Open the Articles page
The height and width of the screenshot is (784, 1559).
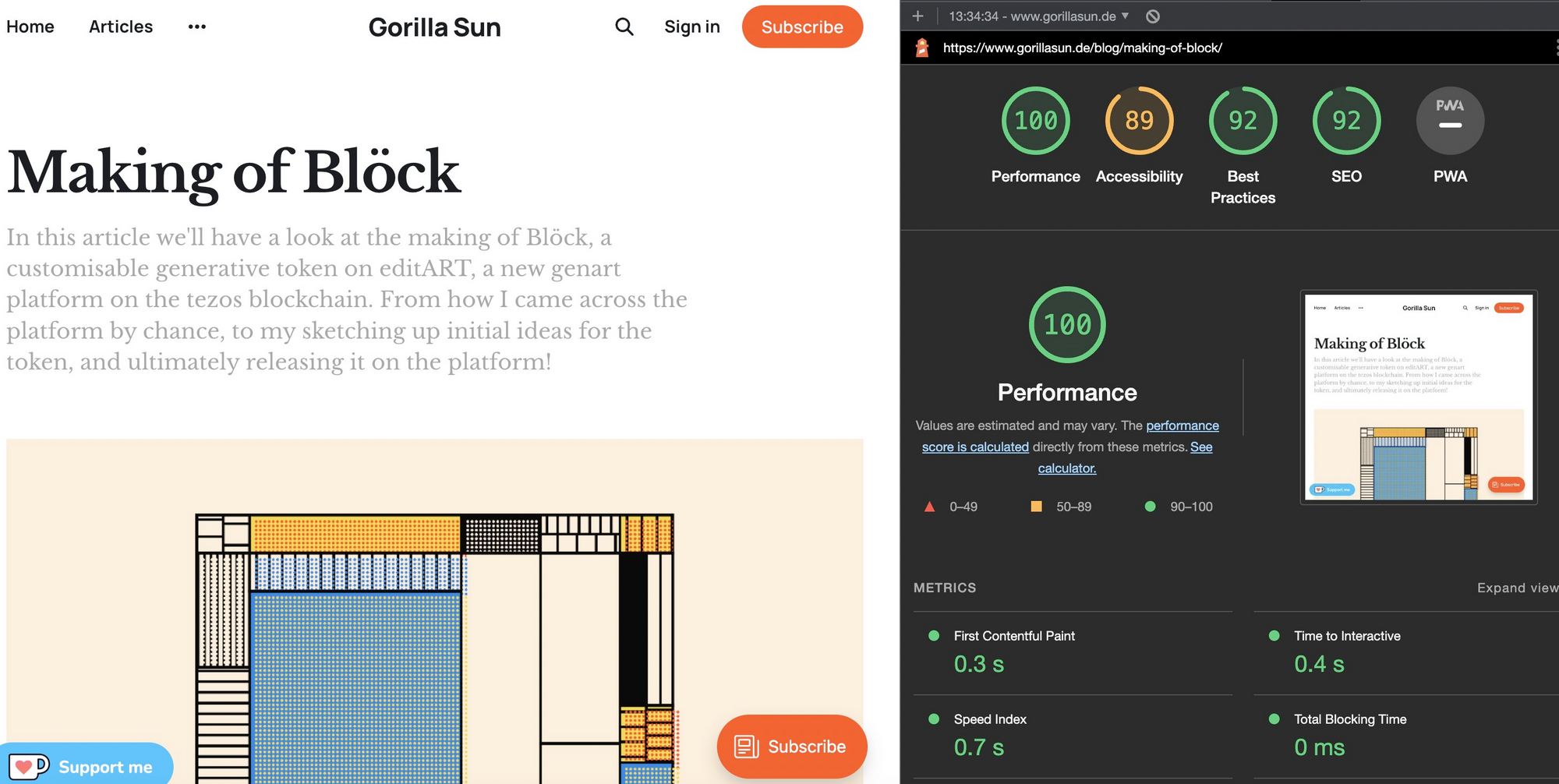click(121, 26)
